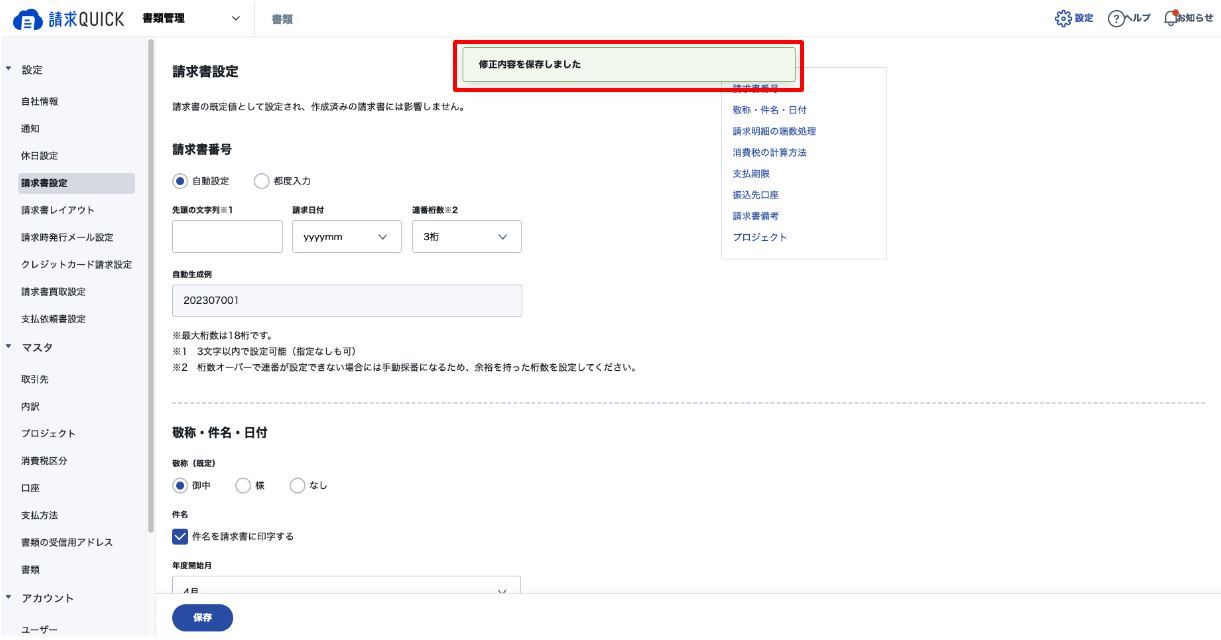Click the 請求QUICK cloud logo icon

[x=27, y=19]
